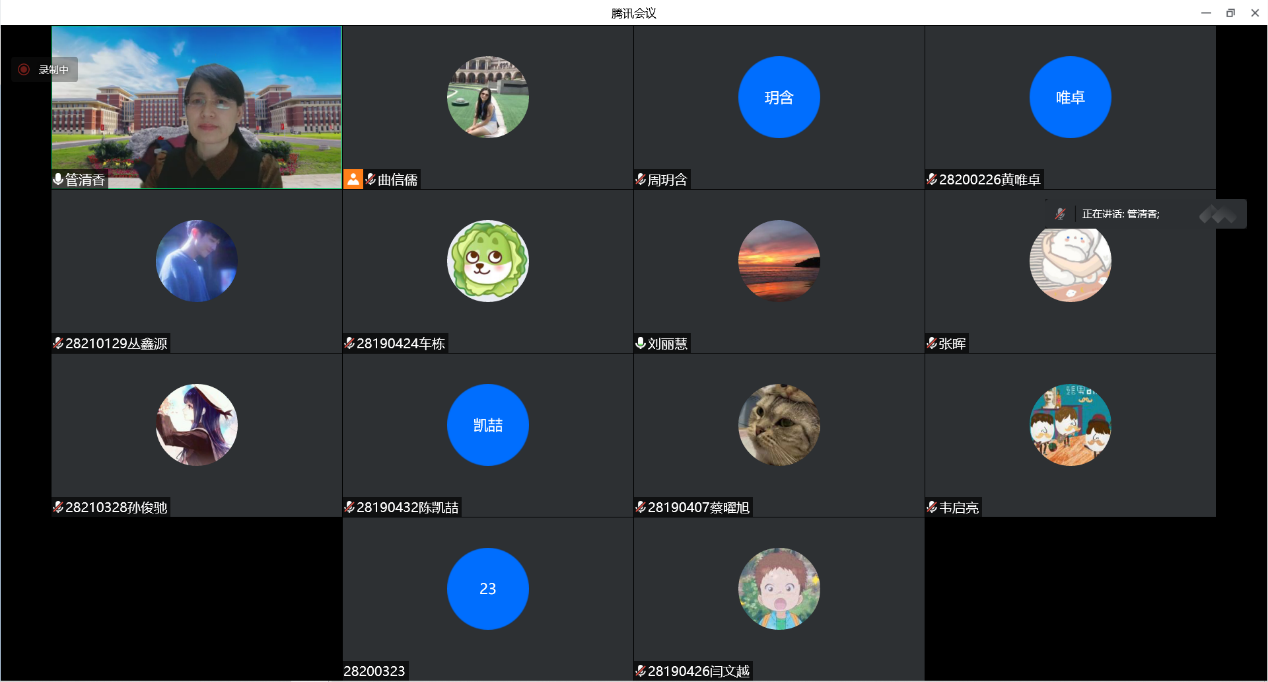Select the blue 凯喆 avatar circle
Viewport: 1268px width, 682px height.
(488, 425)
